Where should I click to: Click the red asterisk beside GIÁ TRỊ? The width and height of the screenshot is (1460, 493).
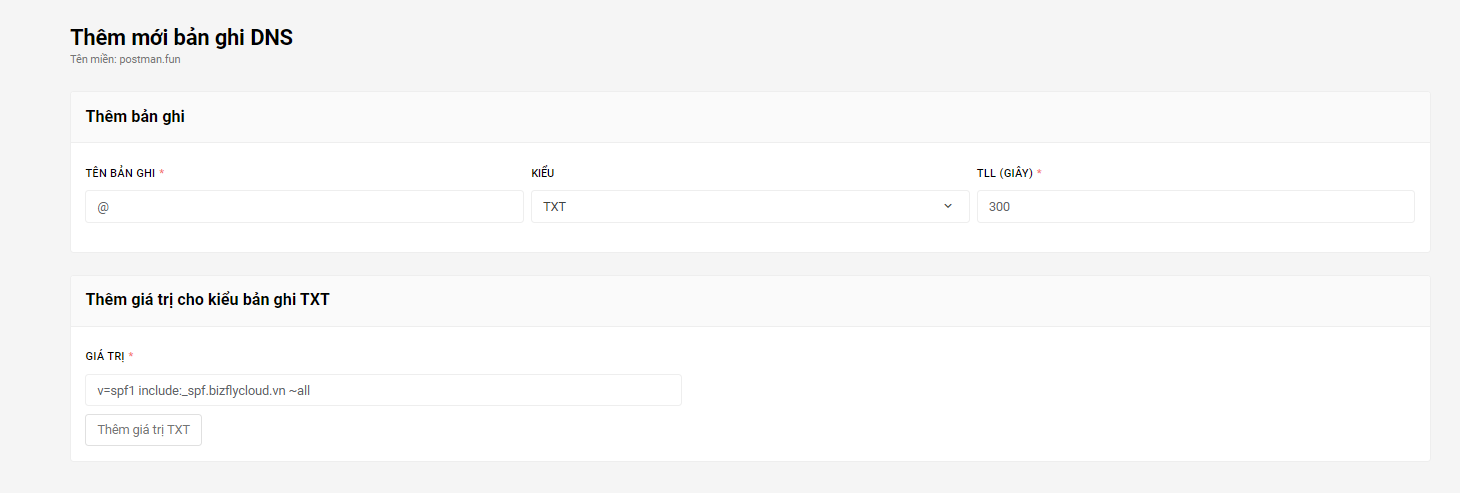[131, 356]
